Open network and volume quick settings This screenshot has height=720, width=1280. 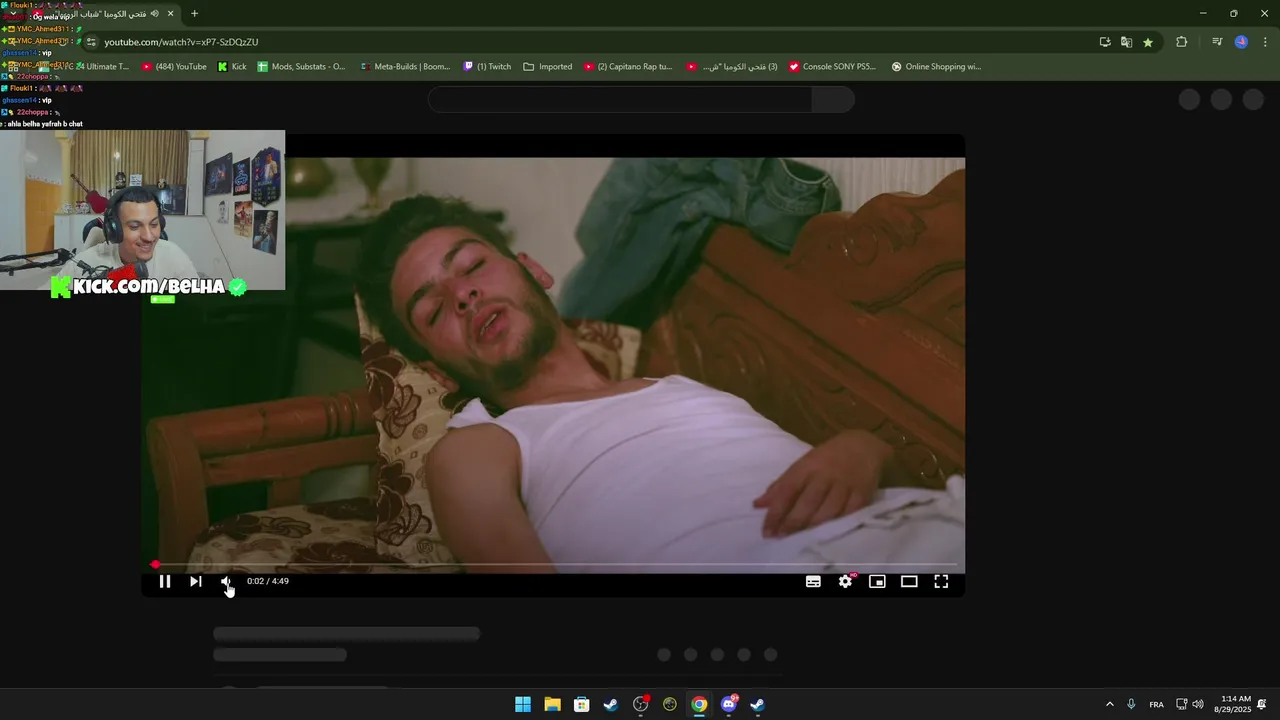click(x=1190, y=704)
